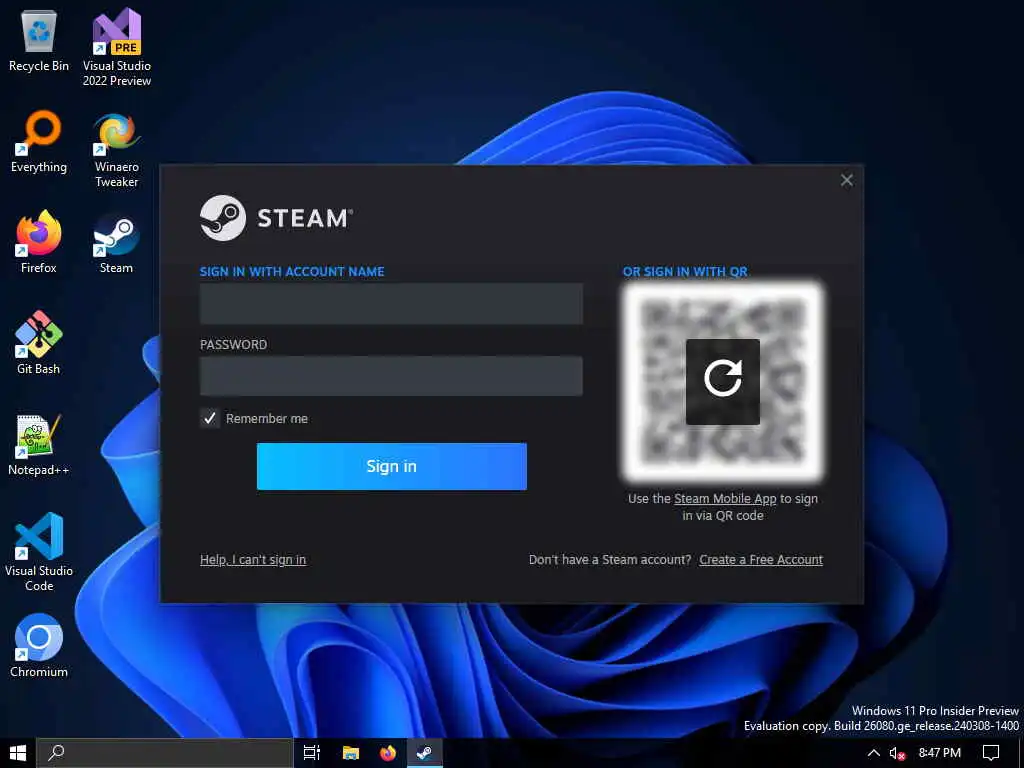Click Help, I can't sign in
The image size is (1024, 768).
253,560
